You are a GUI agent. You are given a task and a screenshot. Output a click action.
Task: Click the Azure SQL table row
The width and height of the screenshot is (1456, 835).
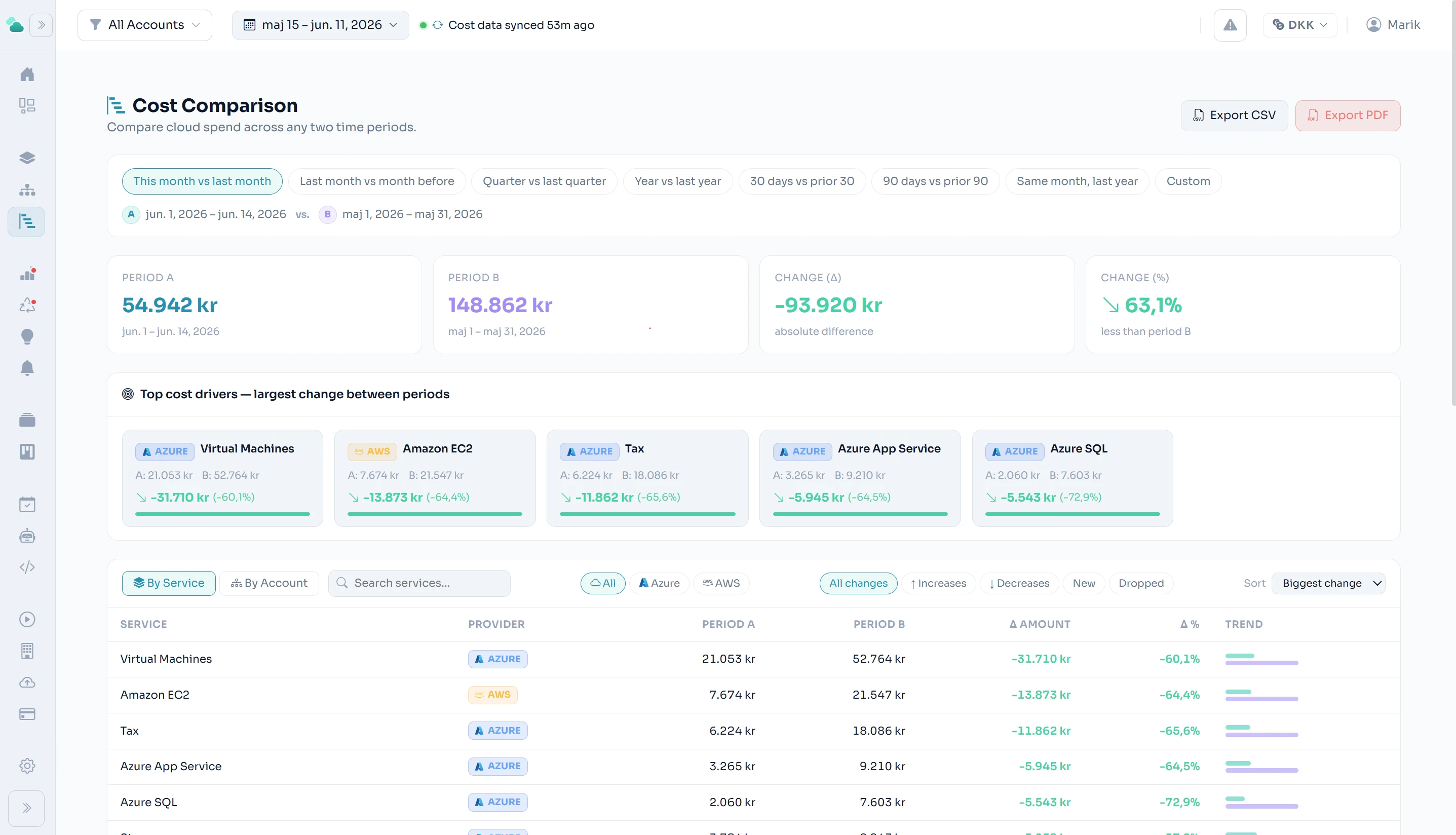753,802
